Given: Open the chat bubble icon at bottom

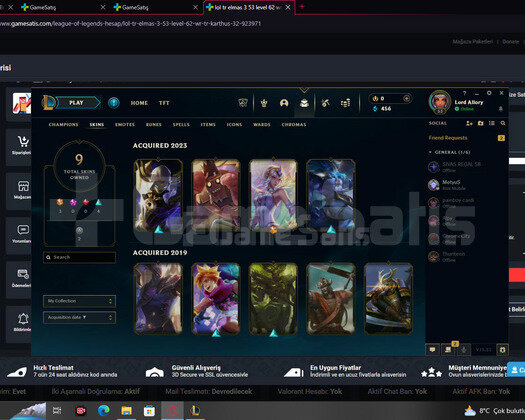Looking at the screenshot, I should (x=432, y=350).
